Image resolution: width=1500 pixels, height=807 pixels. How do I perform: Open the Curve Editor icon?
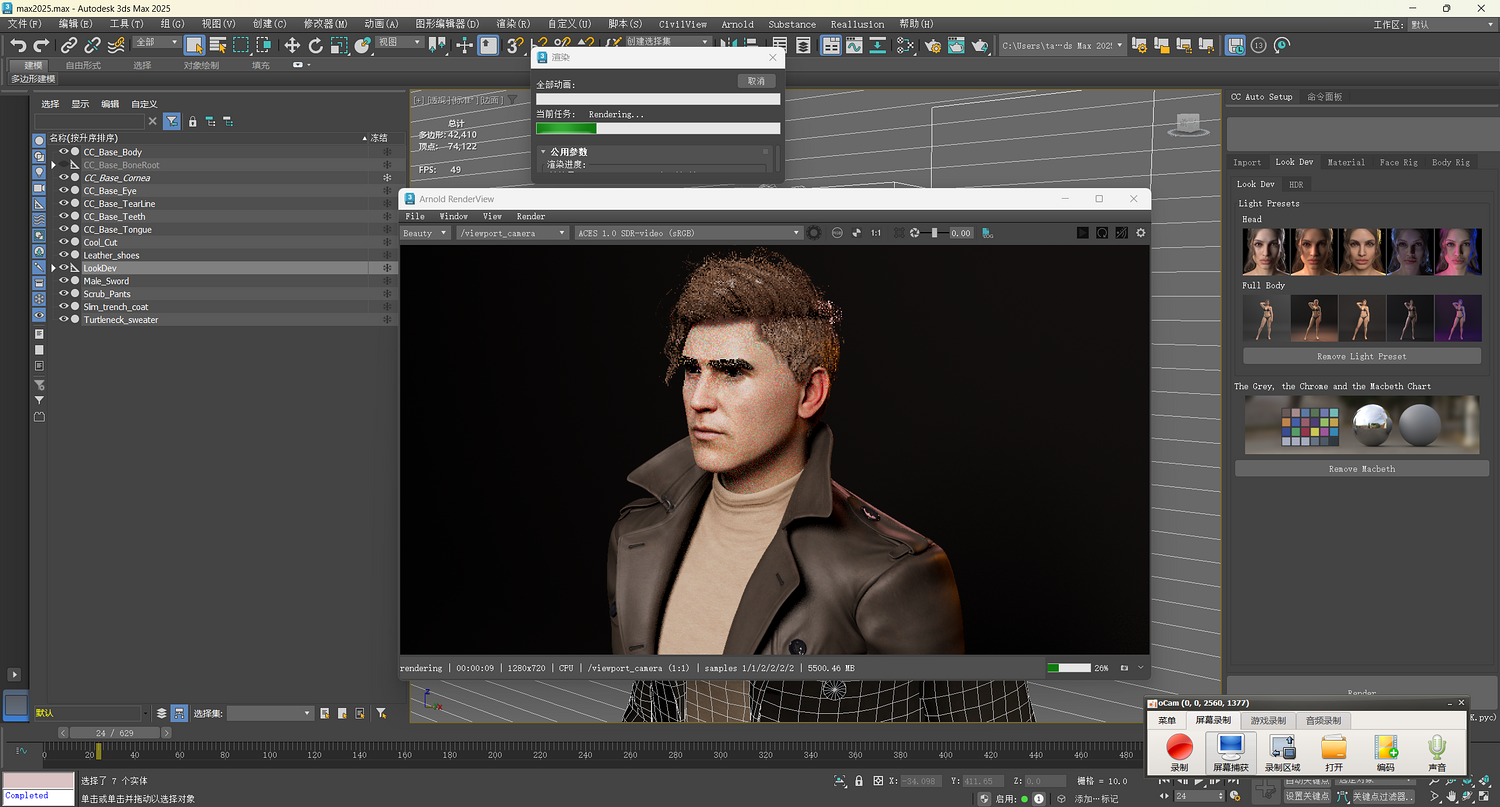854,45
